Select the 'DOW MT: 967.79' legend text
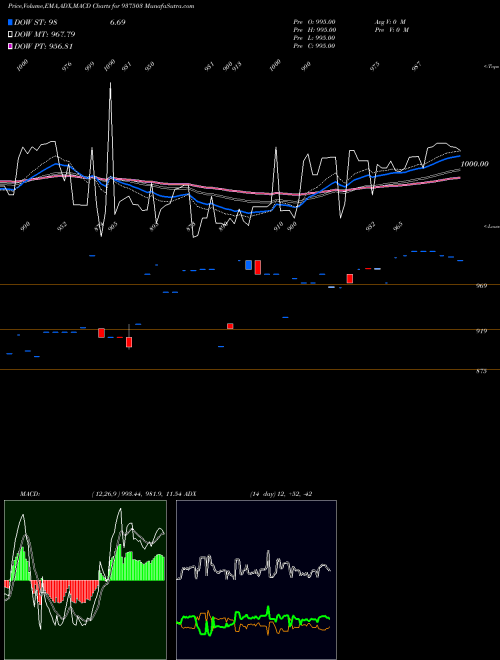Image resolution: width=500 pixels, height=660 pixels. 45,34
